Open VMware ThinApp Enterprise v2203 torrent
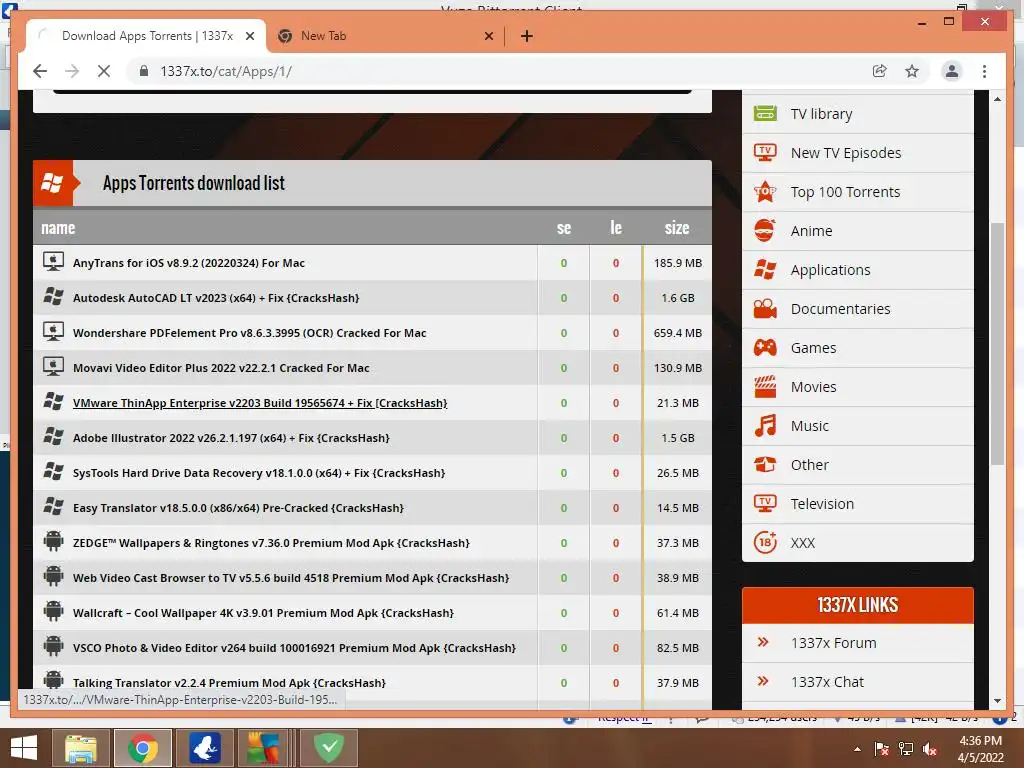The height and width of the screenshot is (768, 1024). pyautogui.click(x=260, y=403)
